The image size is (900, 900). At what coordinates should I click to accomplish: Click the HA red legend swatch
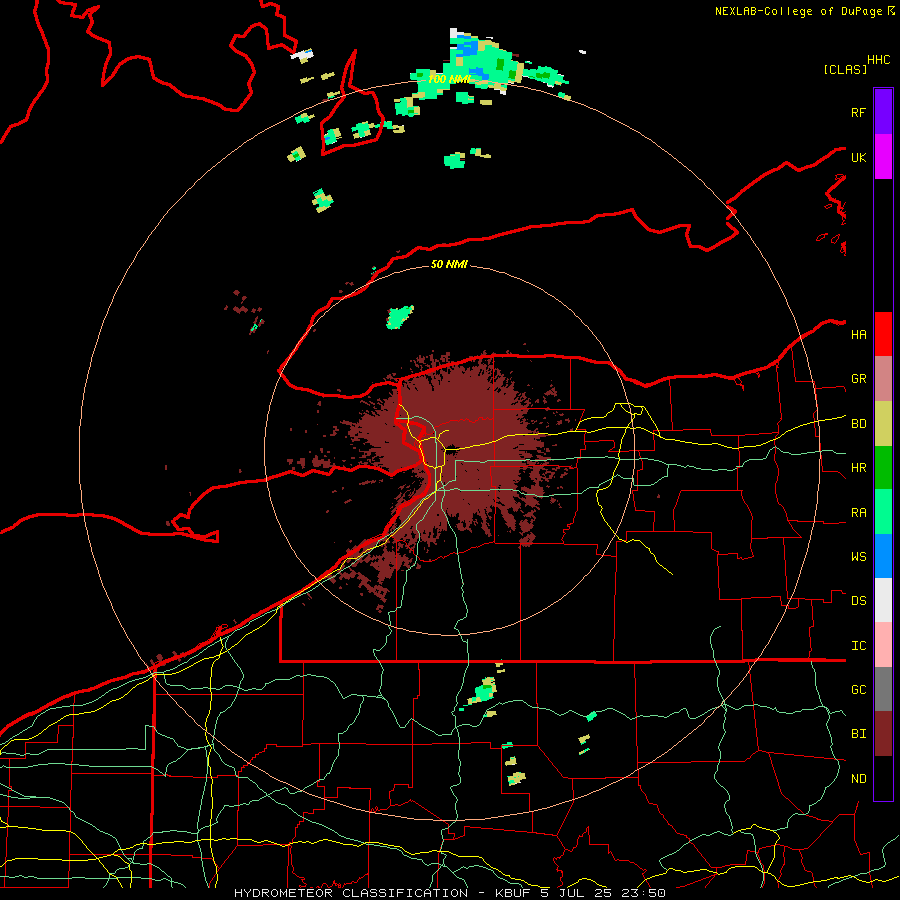(883, 334)
